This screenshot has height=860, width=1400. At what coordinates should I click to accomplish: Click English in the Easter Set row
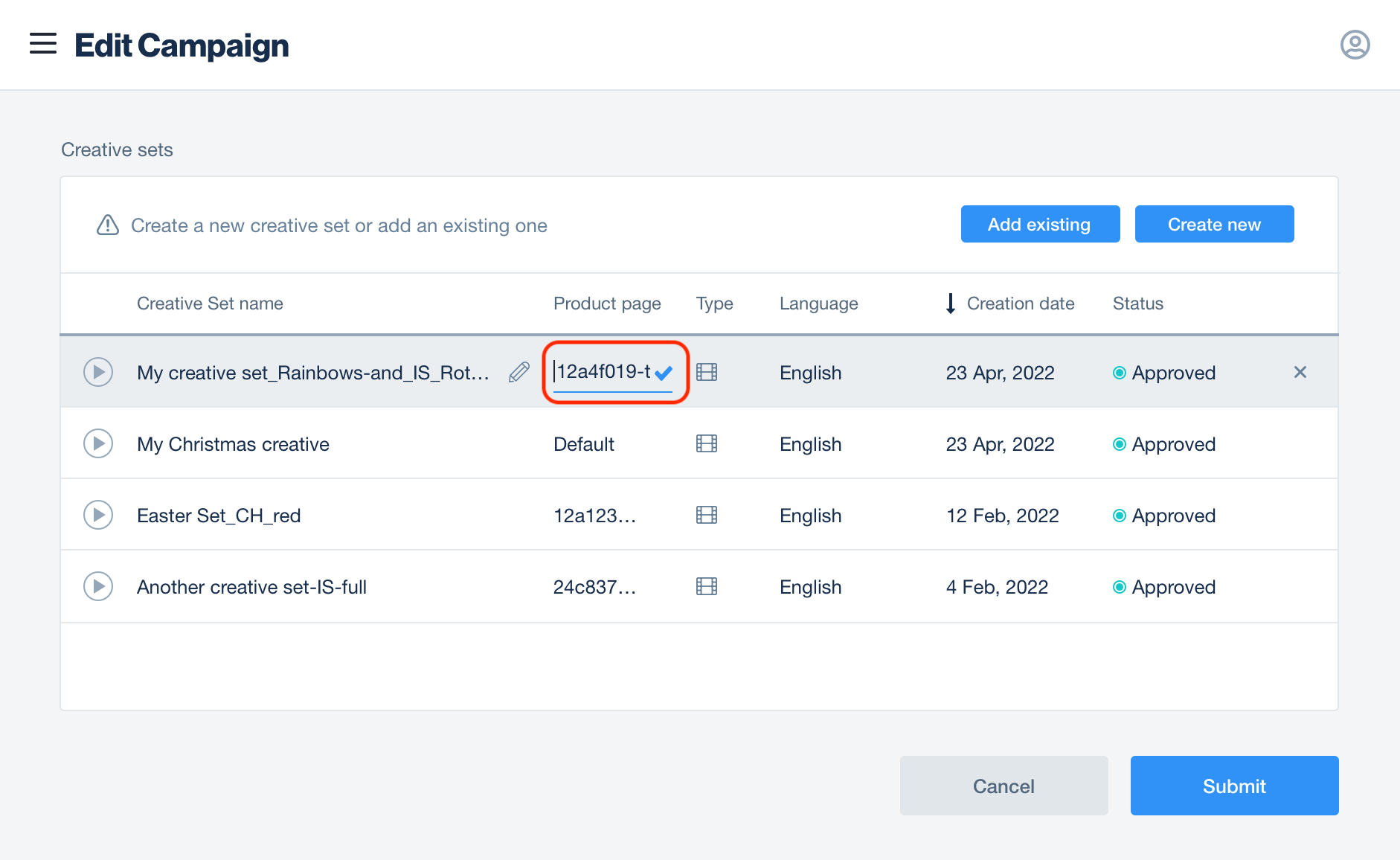810,516
